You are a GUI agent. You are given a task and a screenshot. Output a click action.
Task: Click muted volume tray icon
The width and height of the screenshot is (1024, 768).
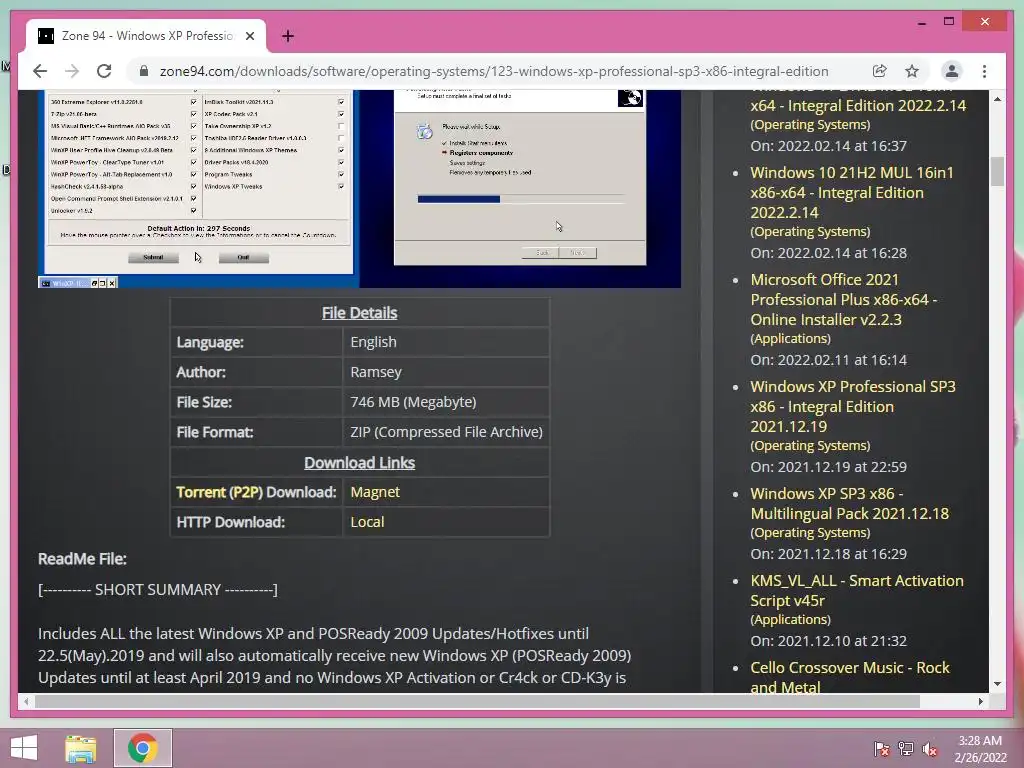[x=930, y=748]
